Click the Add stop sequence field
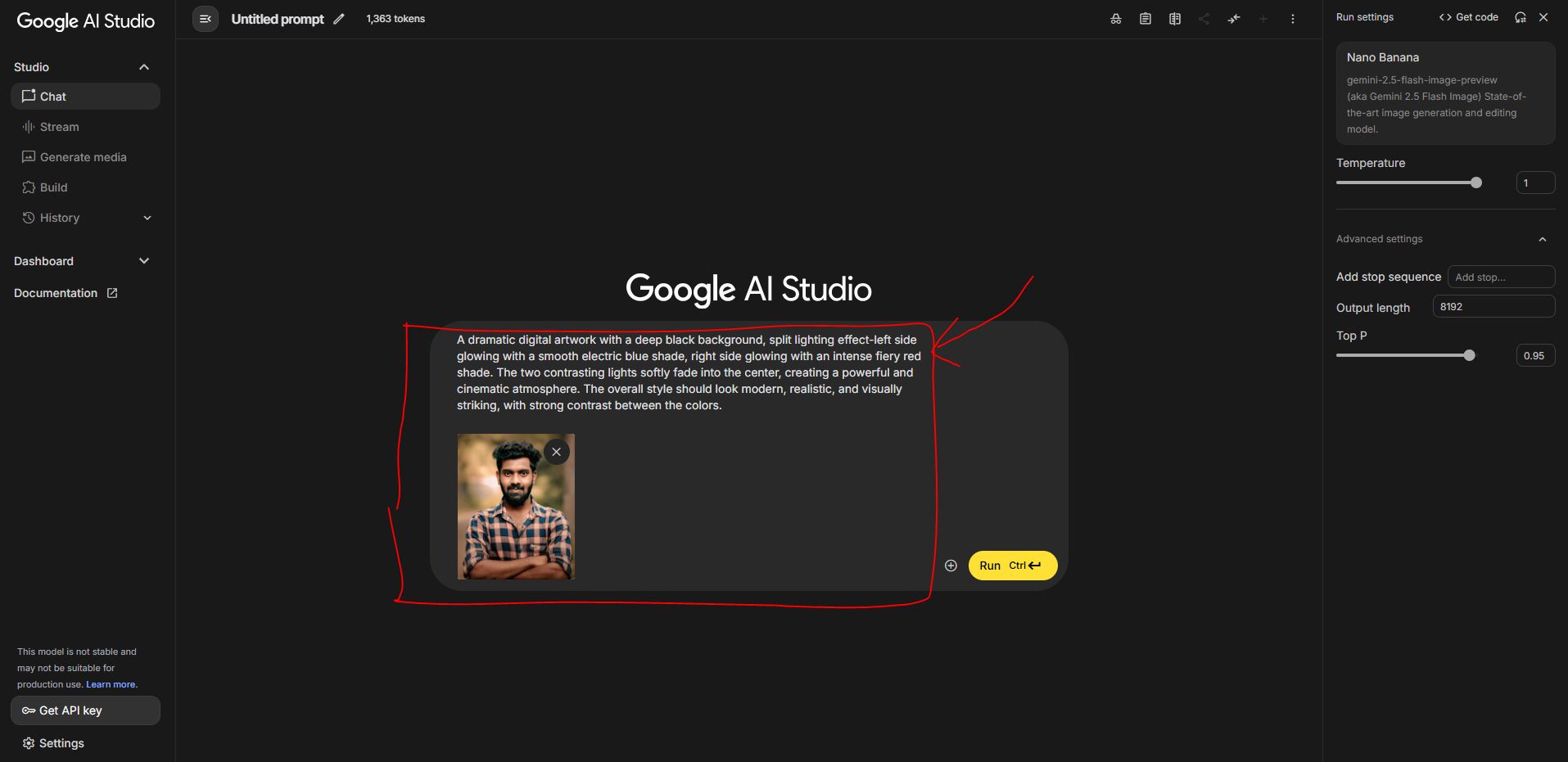The width and height of the screenshot is (1568, 762). click(x=1500, y=277)
